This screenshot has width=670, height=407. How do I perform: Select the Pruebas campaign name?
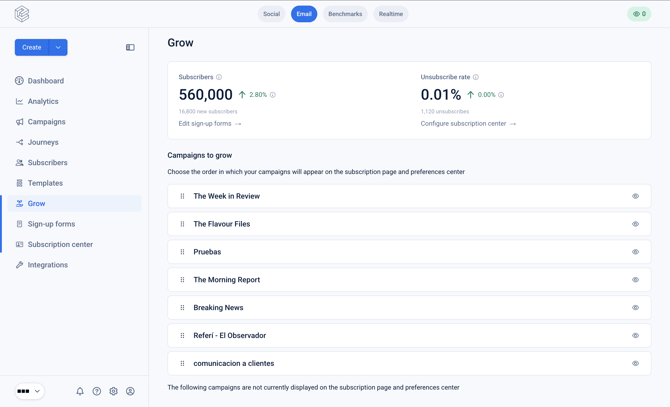click(x=207, y=252)
